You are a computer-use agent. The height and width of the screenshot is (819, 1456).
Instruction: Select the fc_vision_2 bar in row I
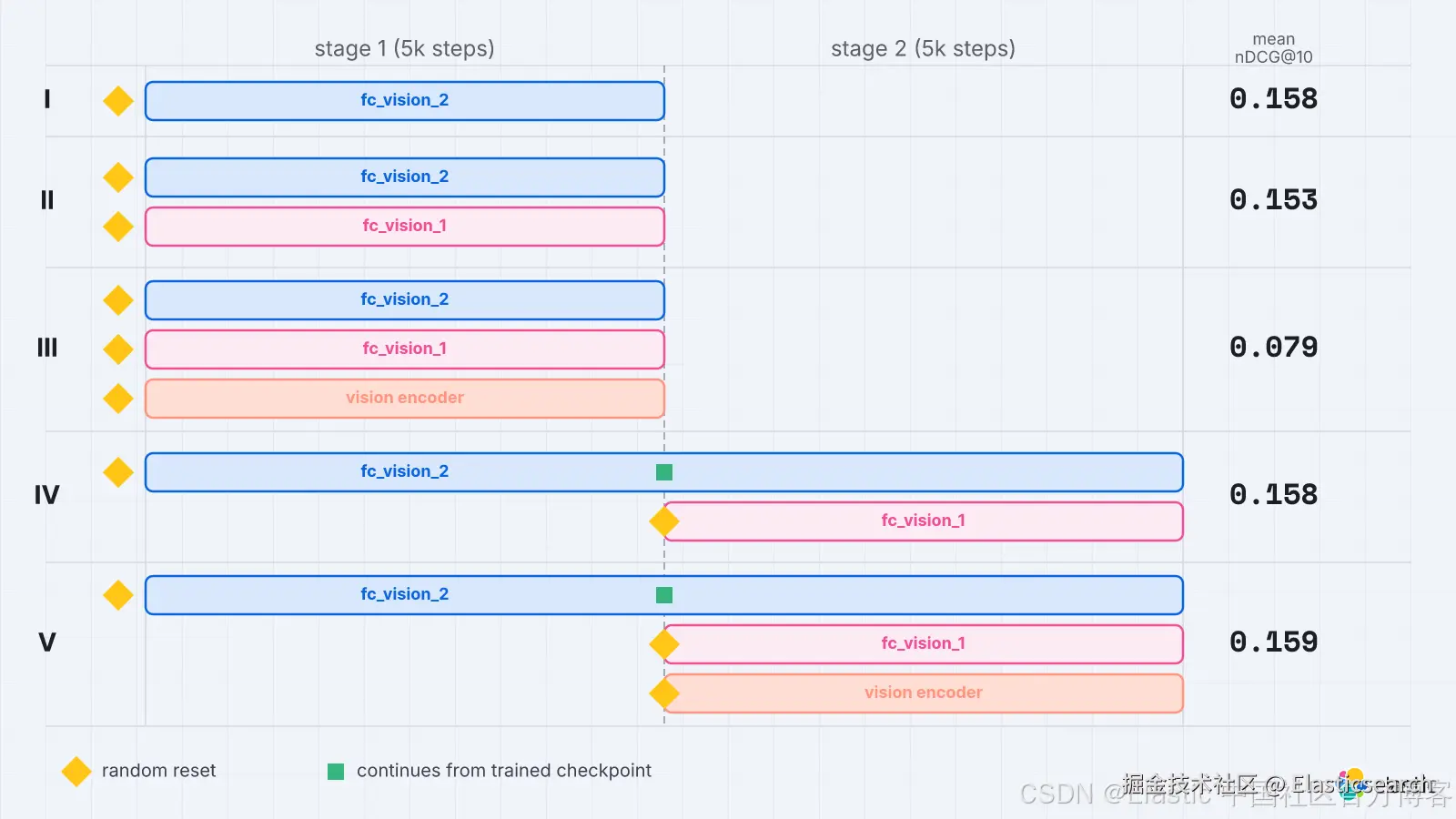coord(405,101)
